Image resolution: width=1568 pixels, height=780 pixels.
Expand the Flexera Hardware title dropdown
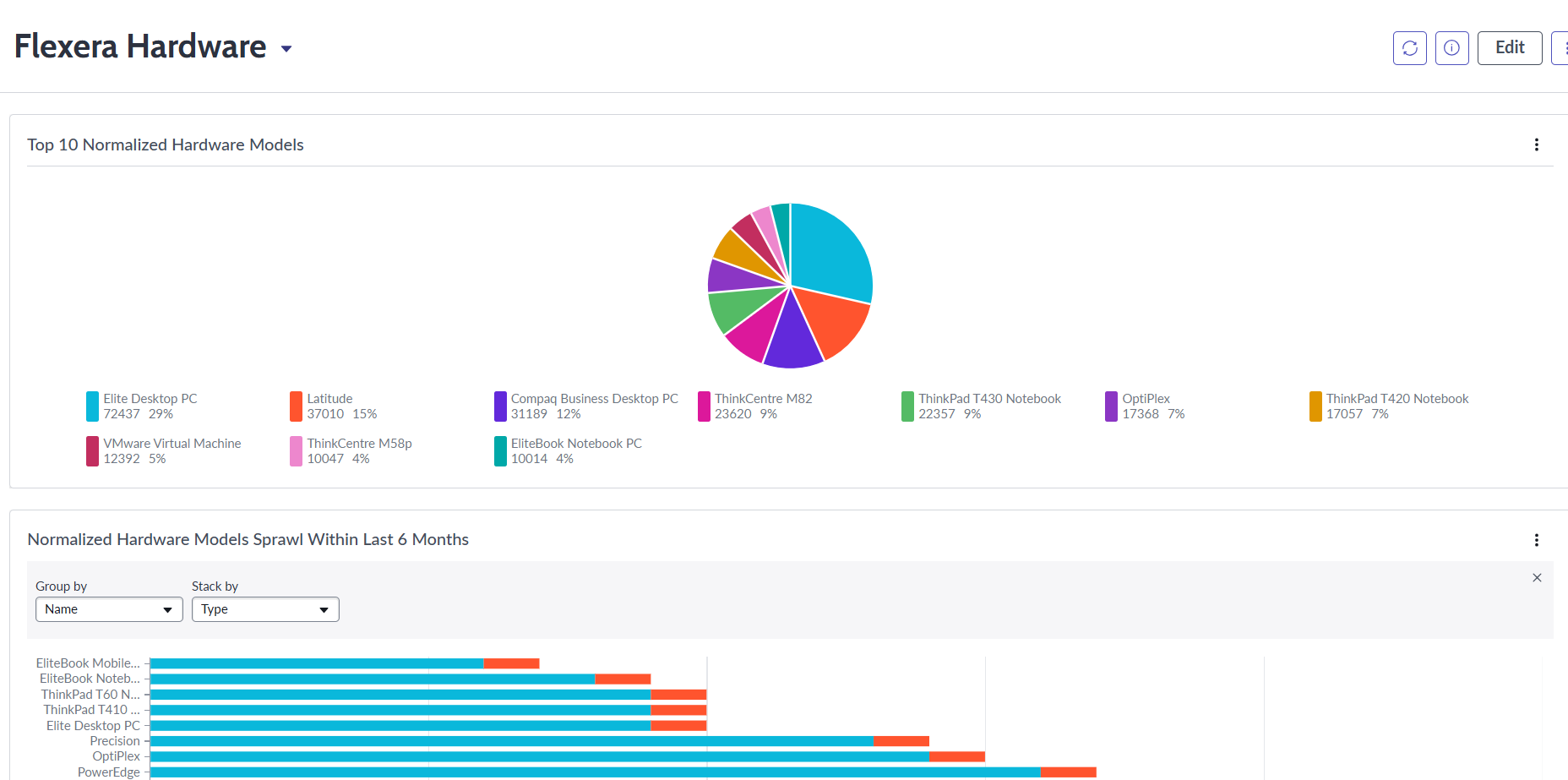coord(286,49)
